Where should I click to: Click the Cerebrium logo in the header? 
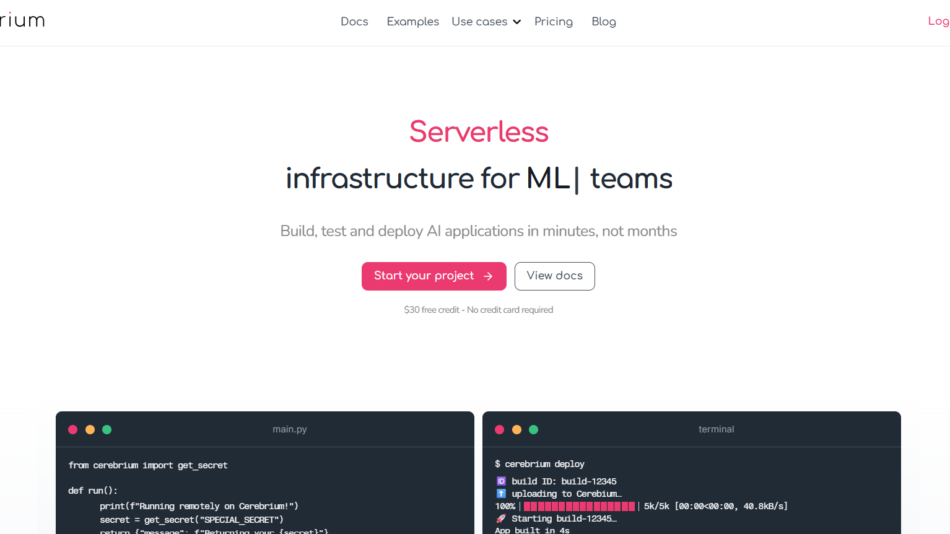click(x=21, y=21)
